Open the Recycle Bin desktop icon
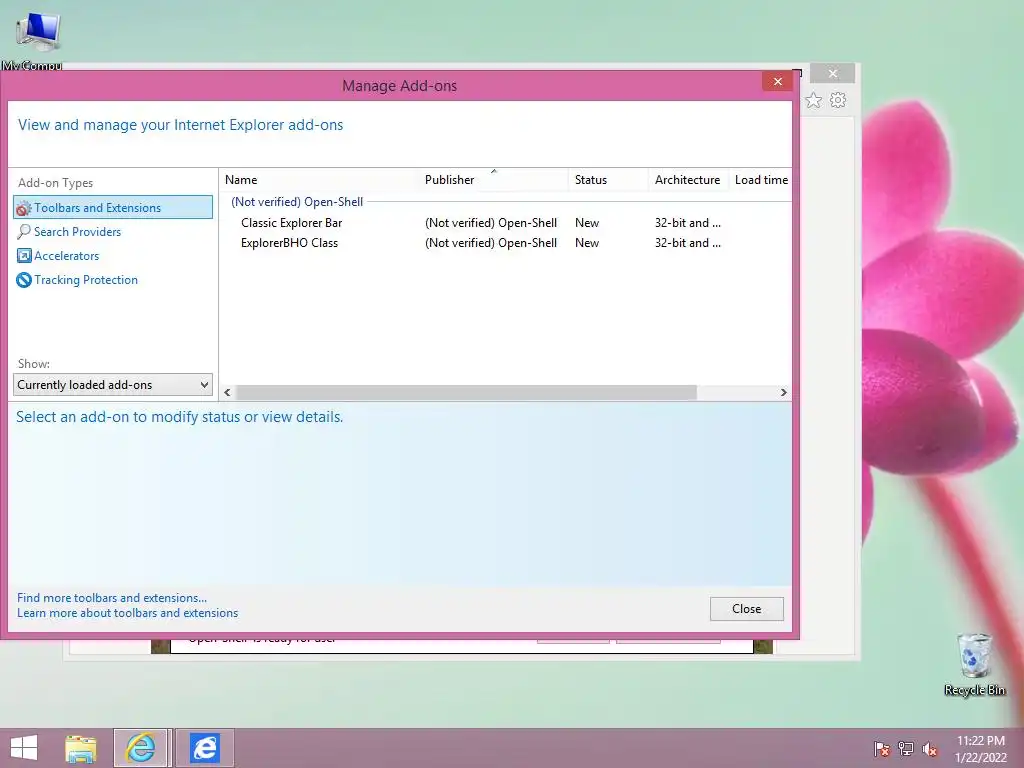 (x=974, y=664)
